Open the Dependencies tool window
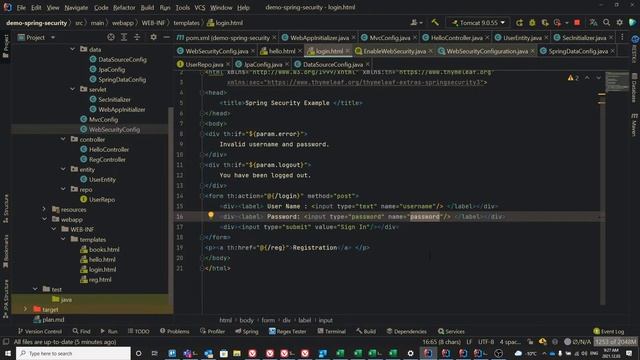 407,331
